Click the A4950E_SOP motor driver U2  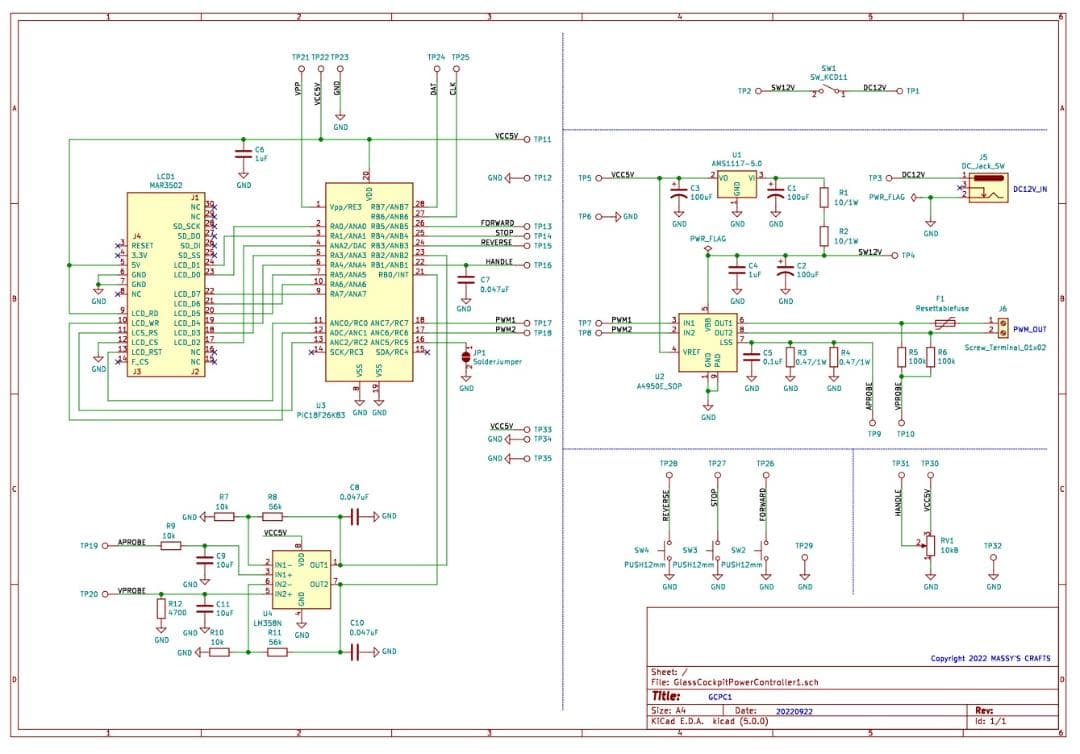click(708, 341)
